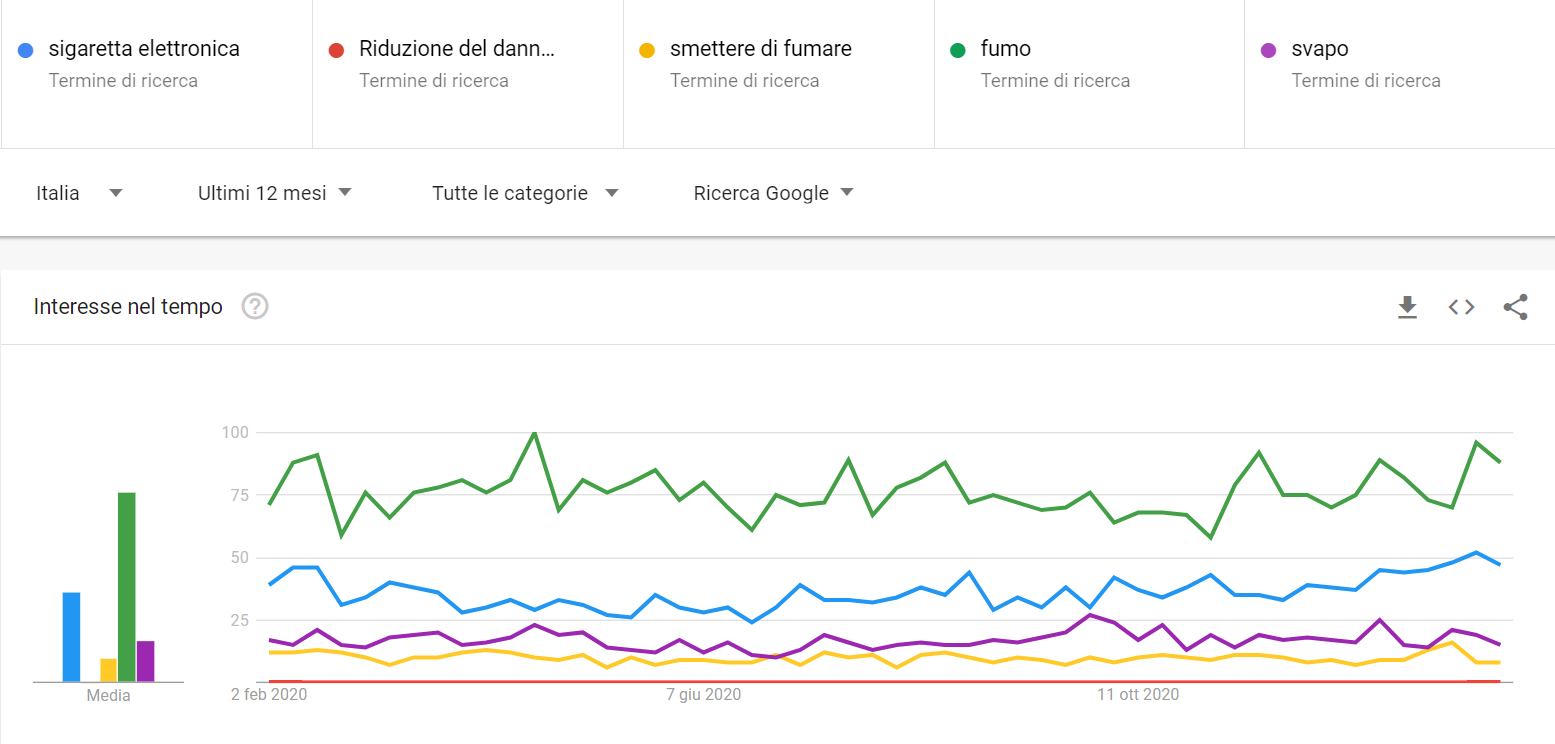Click the 100 peak on green line
The height and width of the screenshot is (744, 1555).
tap(534, 433)
